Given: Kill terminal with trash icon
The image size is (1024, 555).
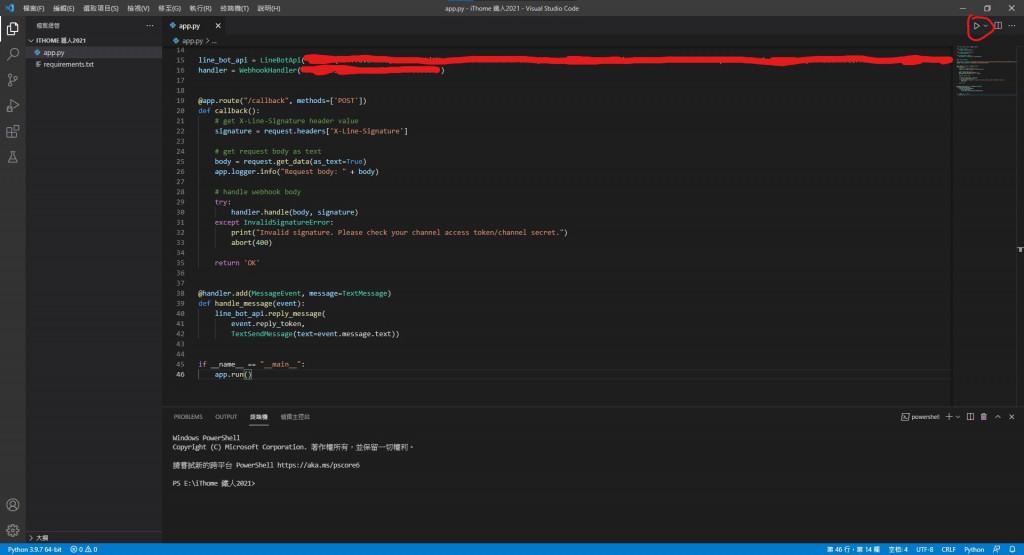Looking at the screenshot, I should pos(984,417).
